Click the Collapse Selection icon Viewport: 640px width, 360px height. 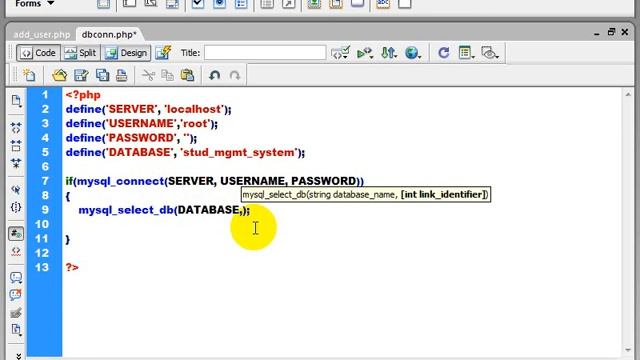tap(16, 145)
